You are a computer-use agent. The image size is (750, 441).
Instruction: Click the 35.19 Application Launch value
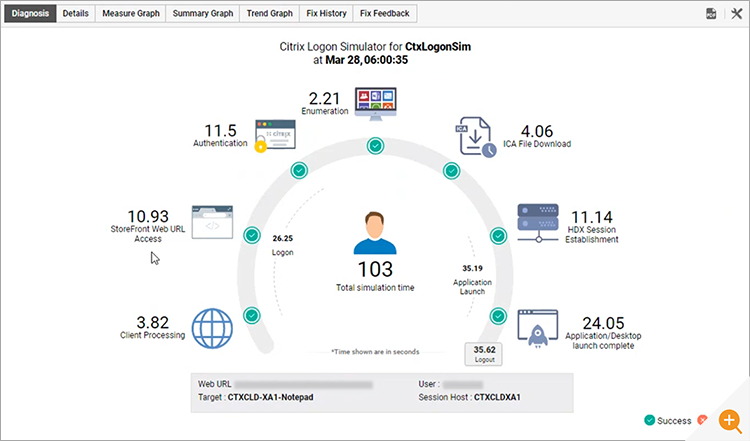click(x=472, y=268)
